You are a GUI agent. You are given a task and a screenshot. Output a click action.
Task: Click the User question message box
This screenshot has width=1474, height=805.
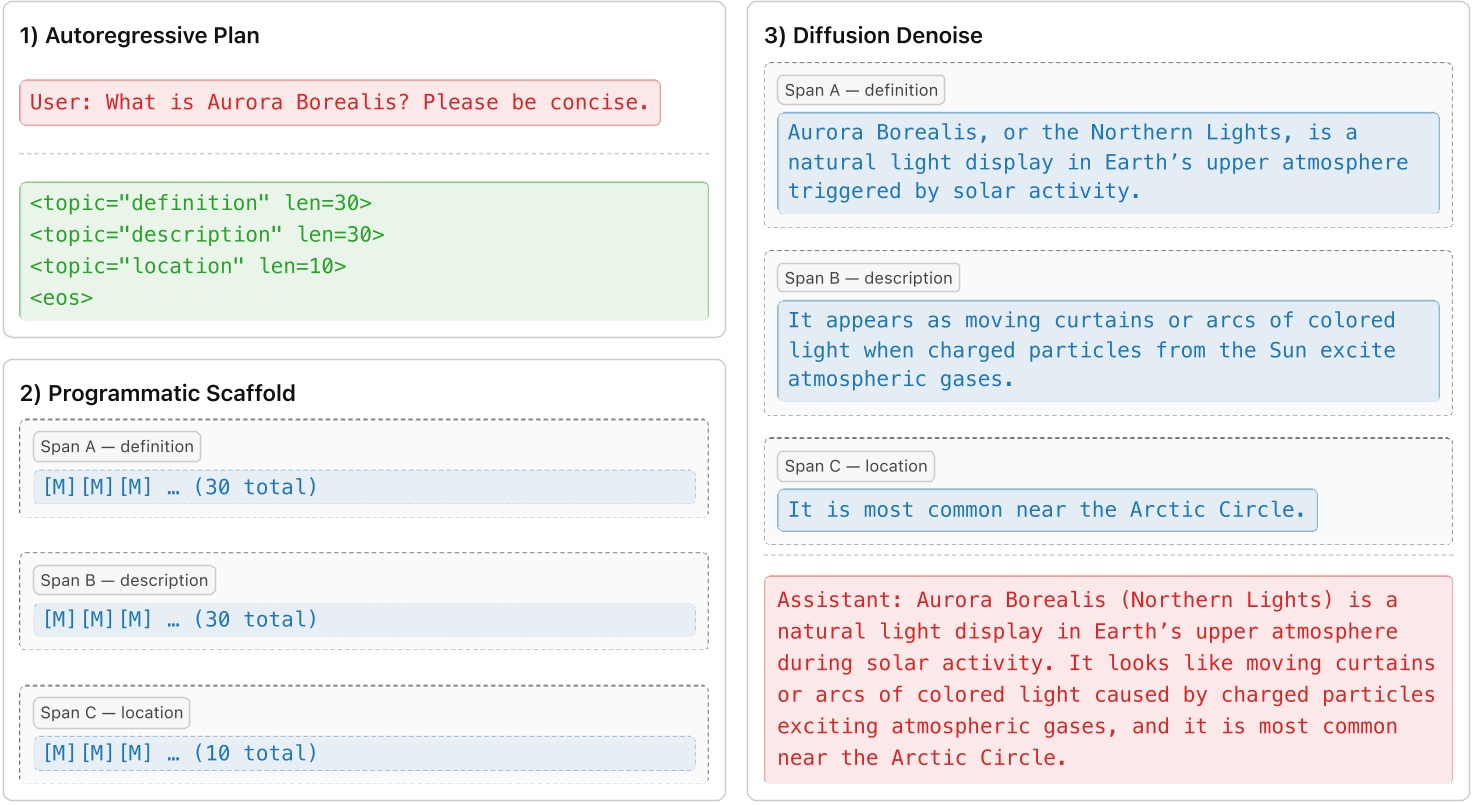340,102
